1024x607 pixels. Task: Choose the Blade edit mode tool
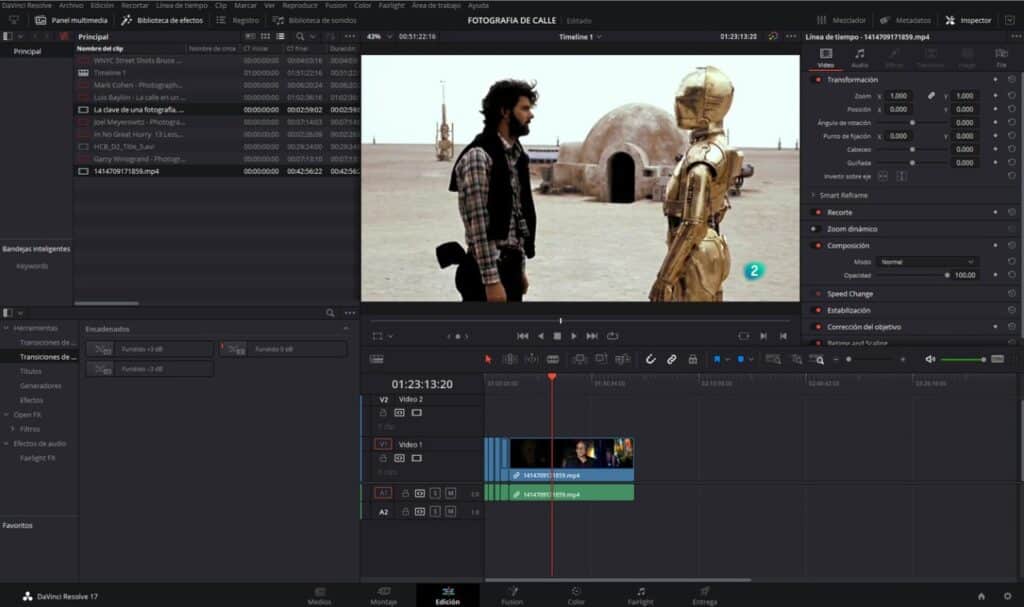coord(552,359)
